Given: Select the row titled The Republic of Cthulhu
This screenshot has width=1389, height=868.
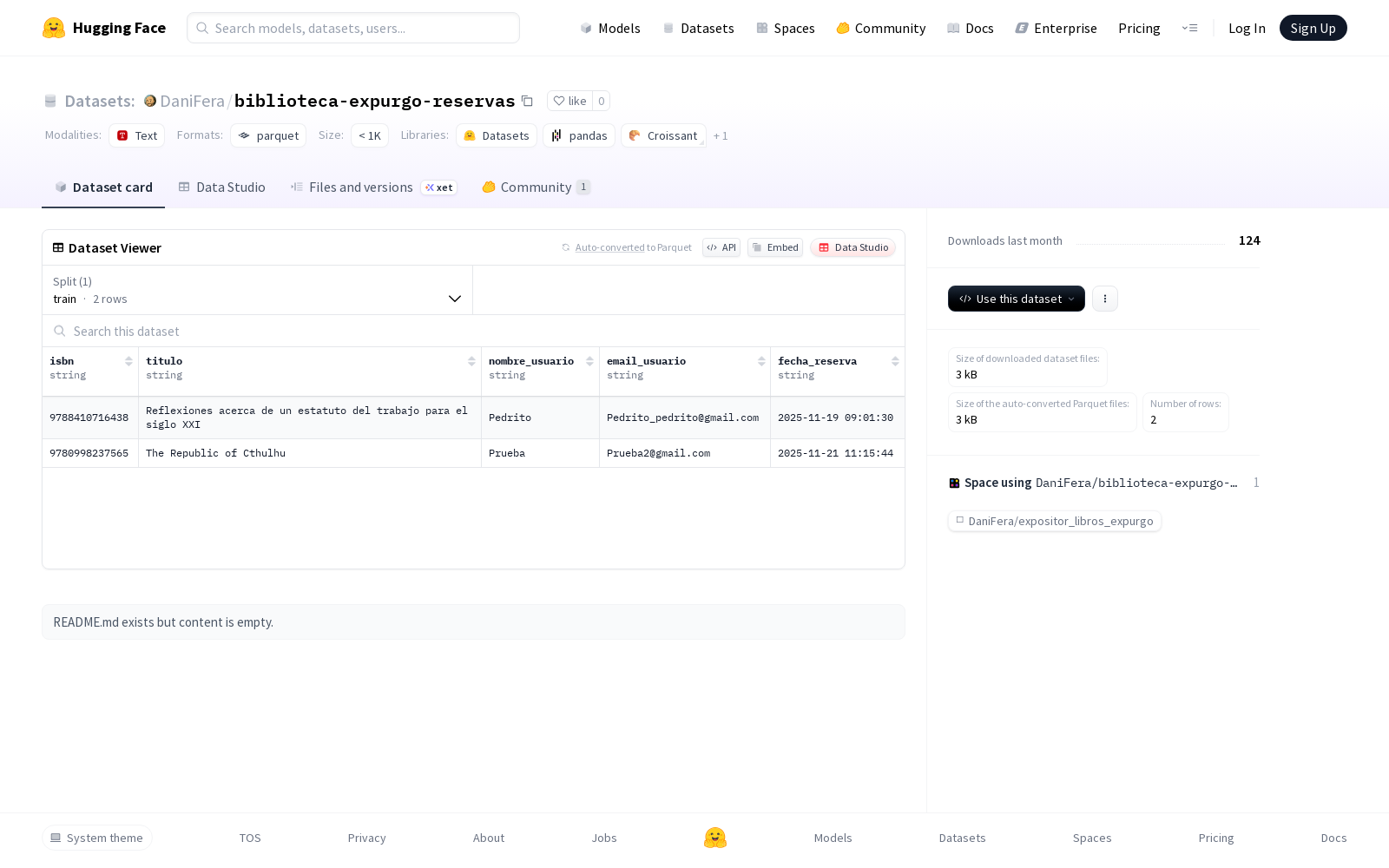Looking at the screenshot, I should (x=473, y=453).
